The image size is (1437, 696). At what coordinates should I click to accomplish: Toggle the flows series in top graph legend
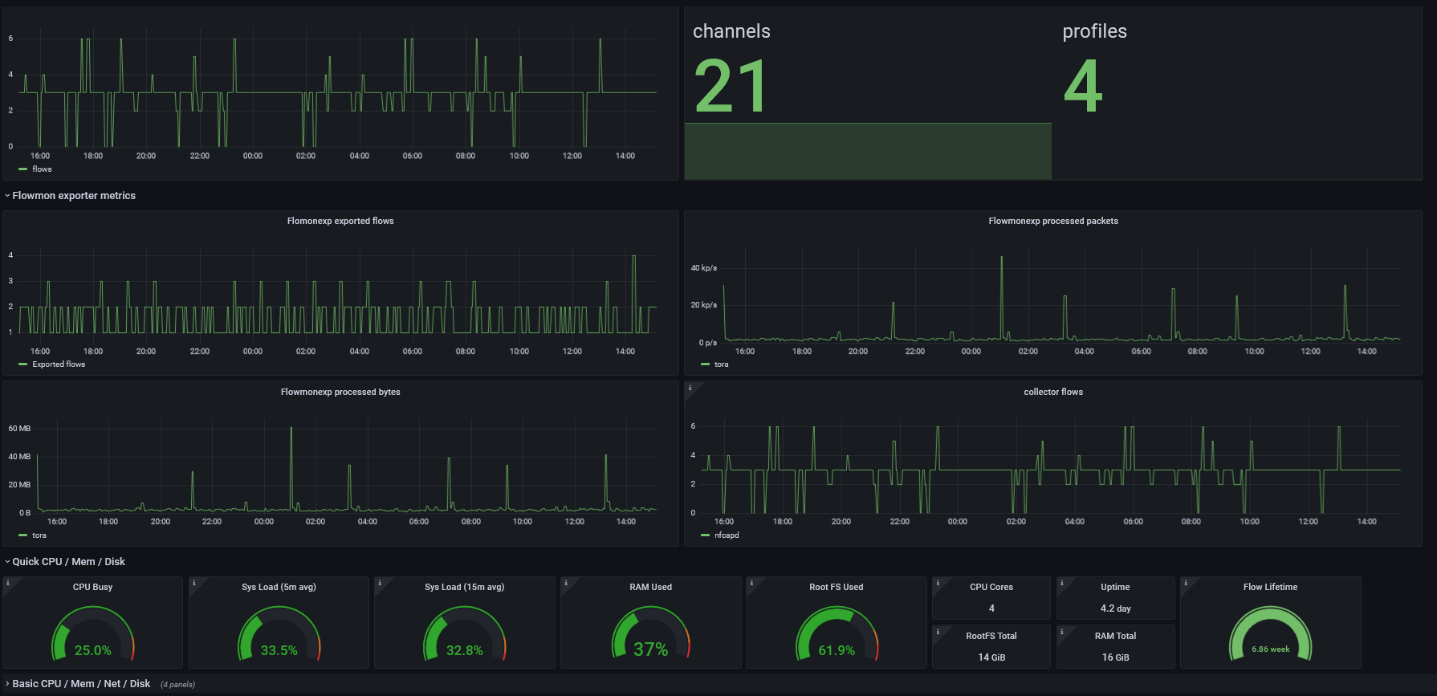pos(40,168)
